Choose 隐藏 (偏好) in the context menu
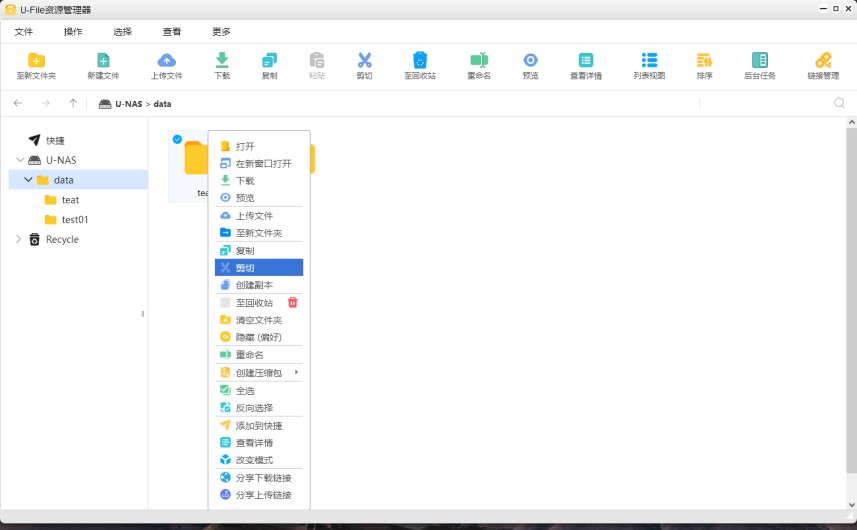 [x=259, y=337]
